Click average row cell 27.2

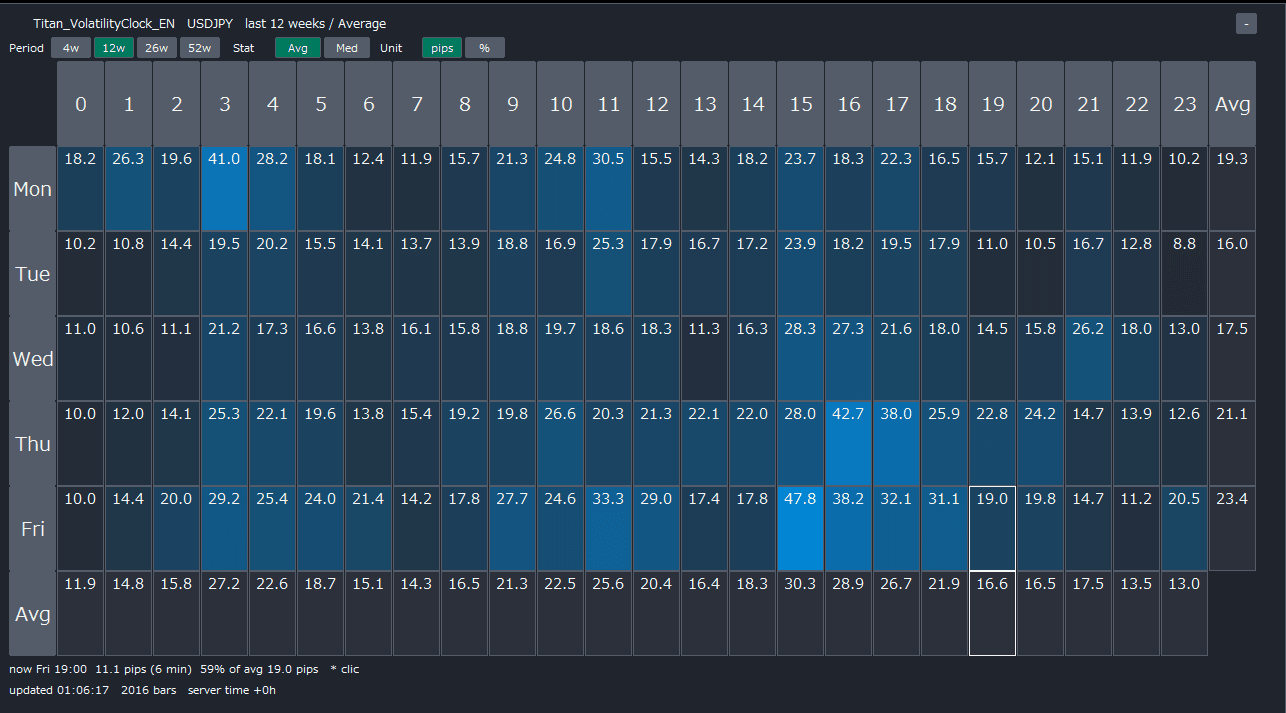225,614
